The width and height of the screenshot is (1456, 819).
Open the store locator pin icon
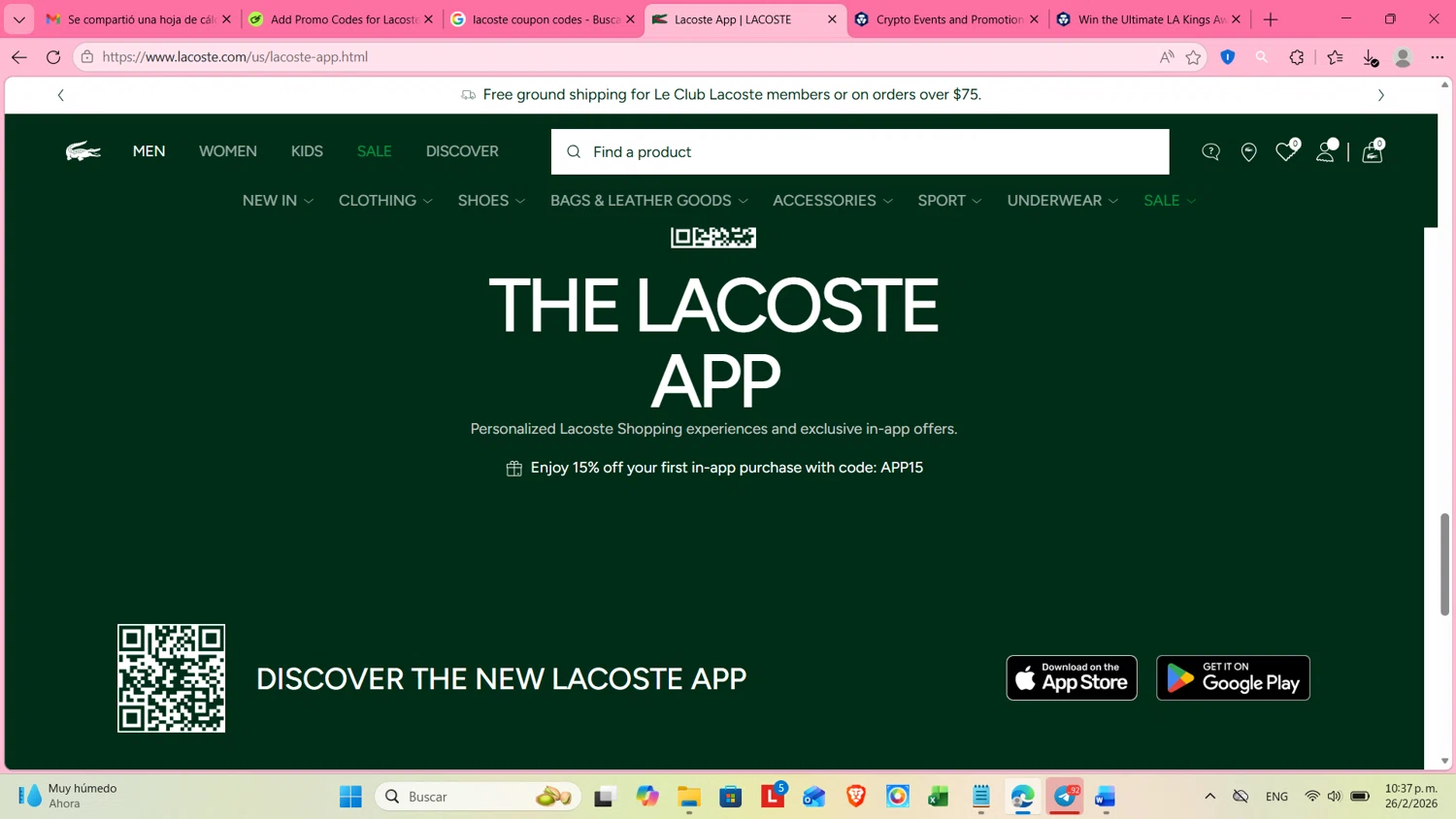[1249, 152]
